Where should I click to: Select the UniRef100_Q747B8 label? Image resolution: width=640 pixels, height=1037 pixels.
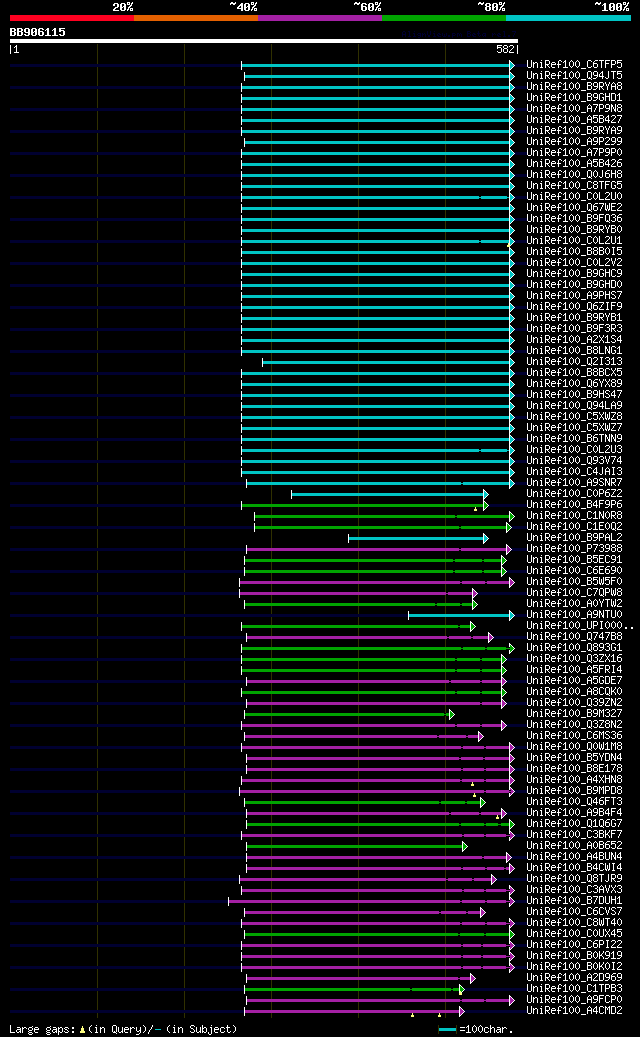point(574,636)
